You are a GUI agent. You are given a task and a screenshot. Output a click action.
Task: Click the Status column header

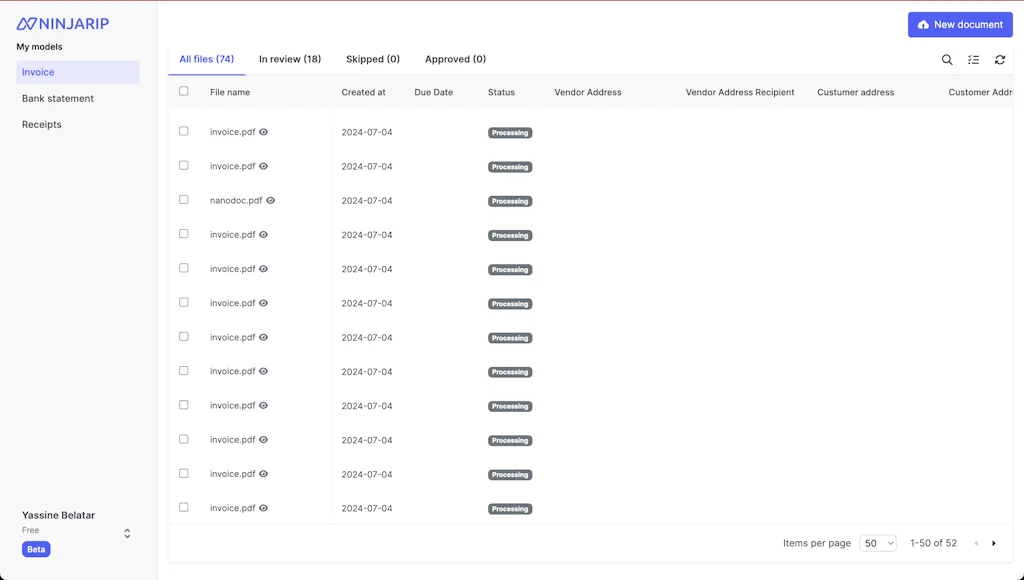(x=501, y=92)
